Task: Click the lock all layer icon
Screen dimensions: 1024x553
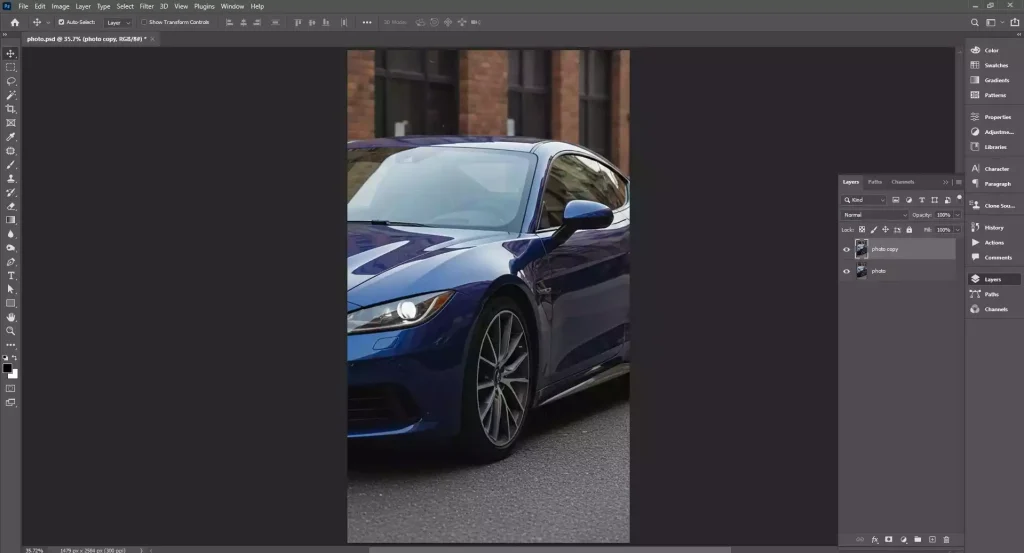Action: click(x=908, y=230)
